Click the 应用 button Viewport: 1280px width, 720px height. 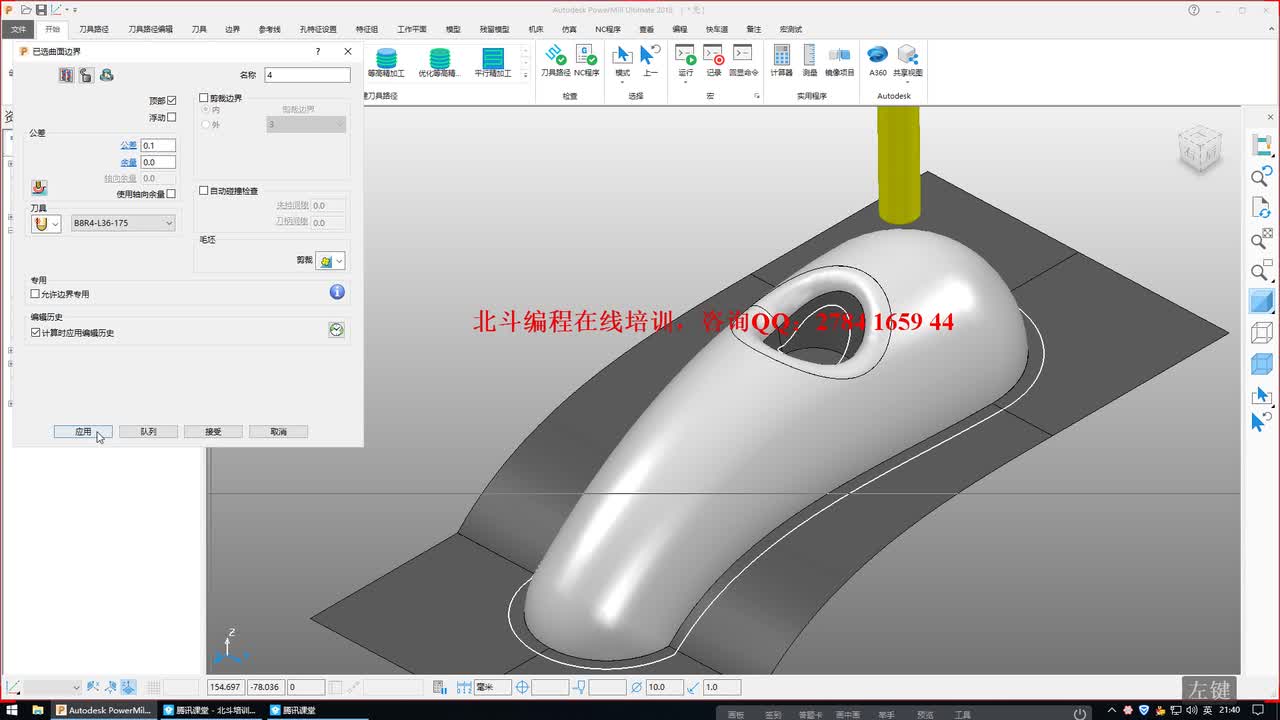click(83, 432)
